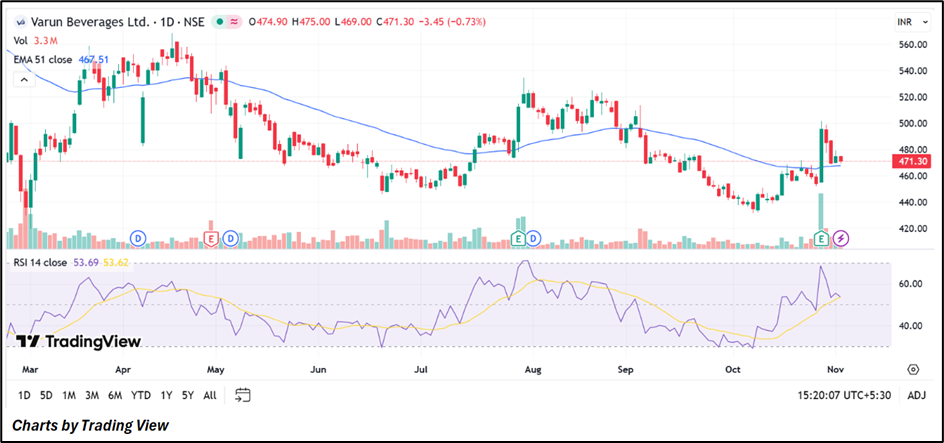The height and width of the screenshot is (443, 944).
Task: Select the RSI 14 close indicator legend
Action: pos(41,263)
